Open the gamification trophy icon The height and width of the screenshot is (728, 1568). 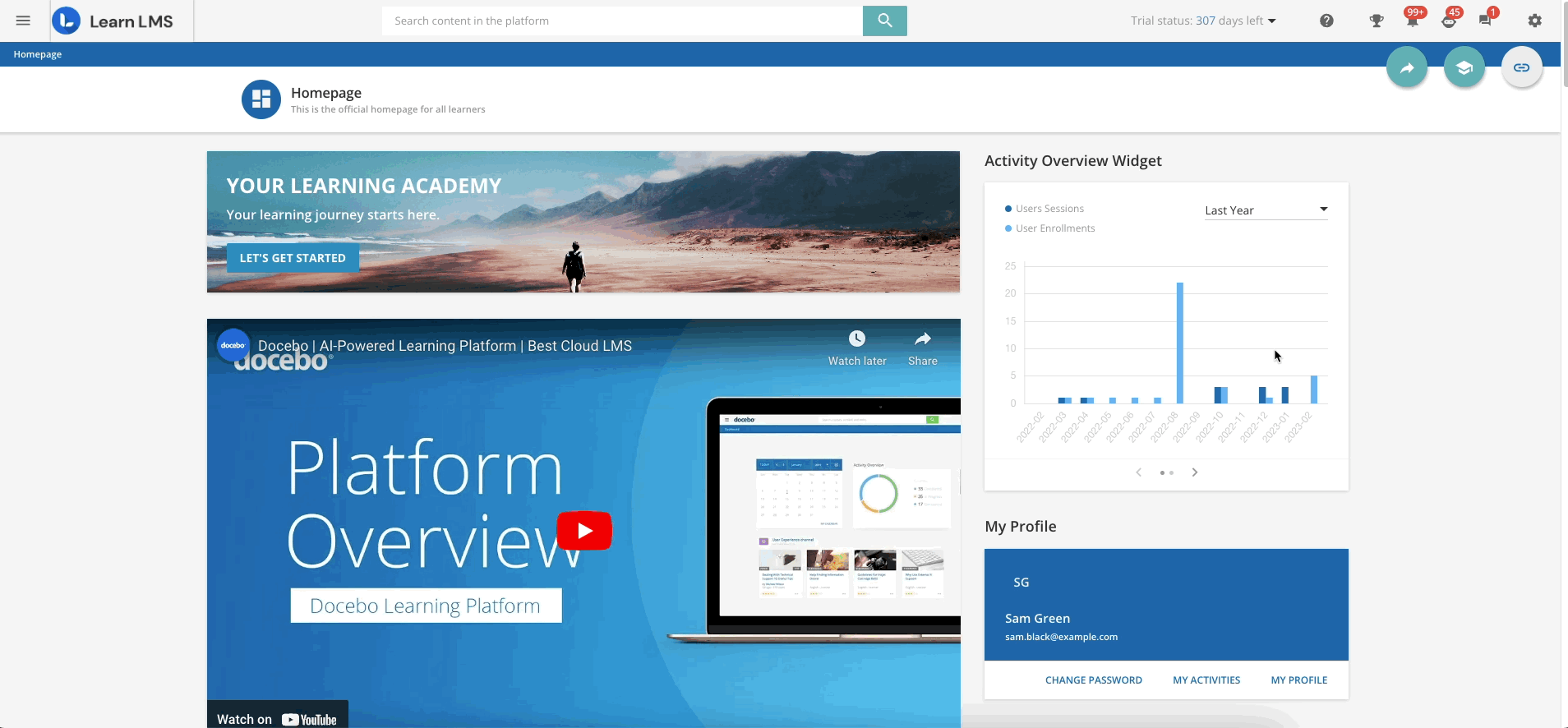(x=1377, y=21)
